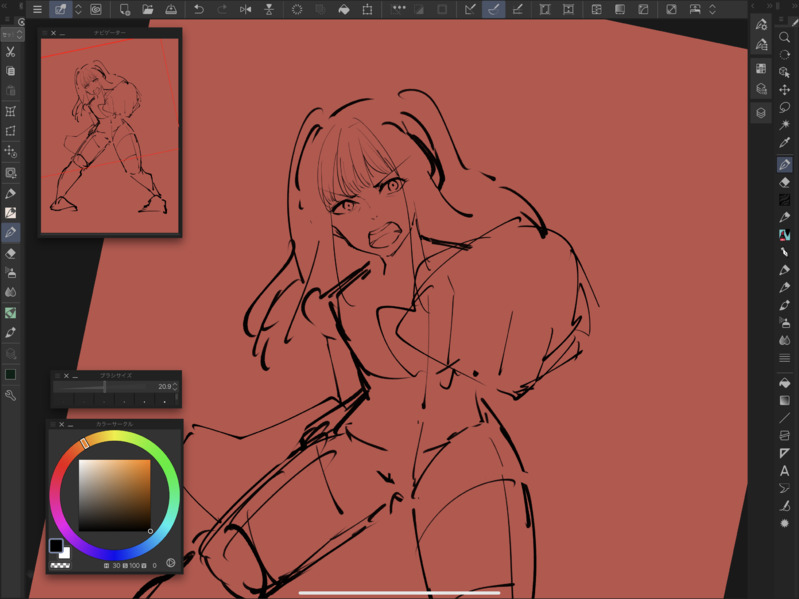Select the white sub color swatch
Image resolution: width=799 pixels, height=599 pixels.
coord(66,554)
